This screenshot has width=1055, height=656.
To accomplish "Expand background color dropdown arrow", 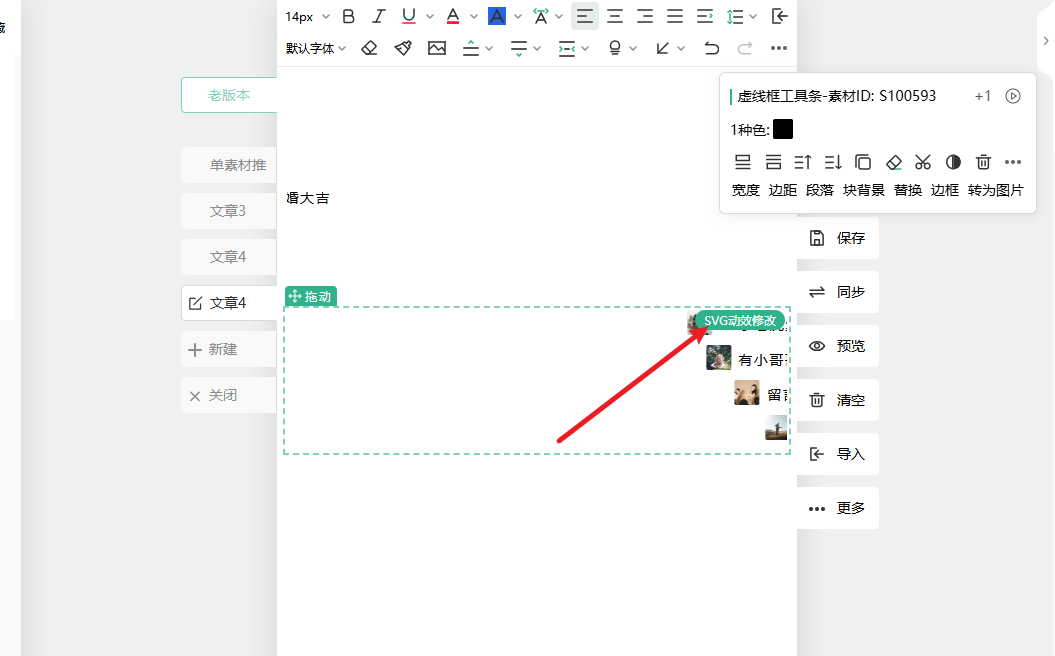I will (517, 16).
